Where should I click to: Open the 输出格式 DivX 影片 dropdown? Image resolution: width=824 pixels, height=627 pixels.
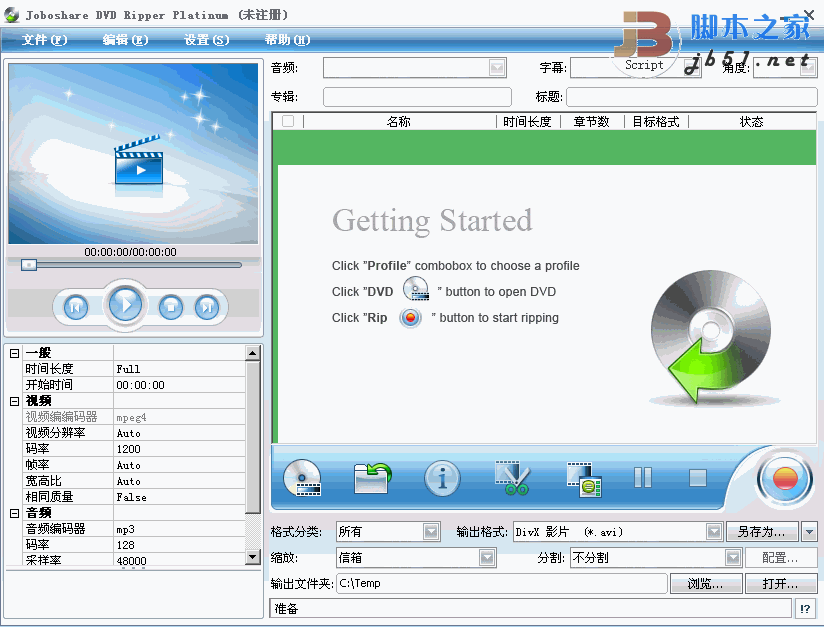(714, 532)
